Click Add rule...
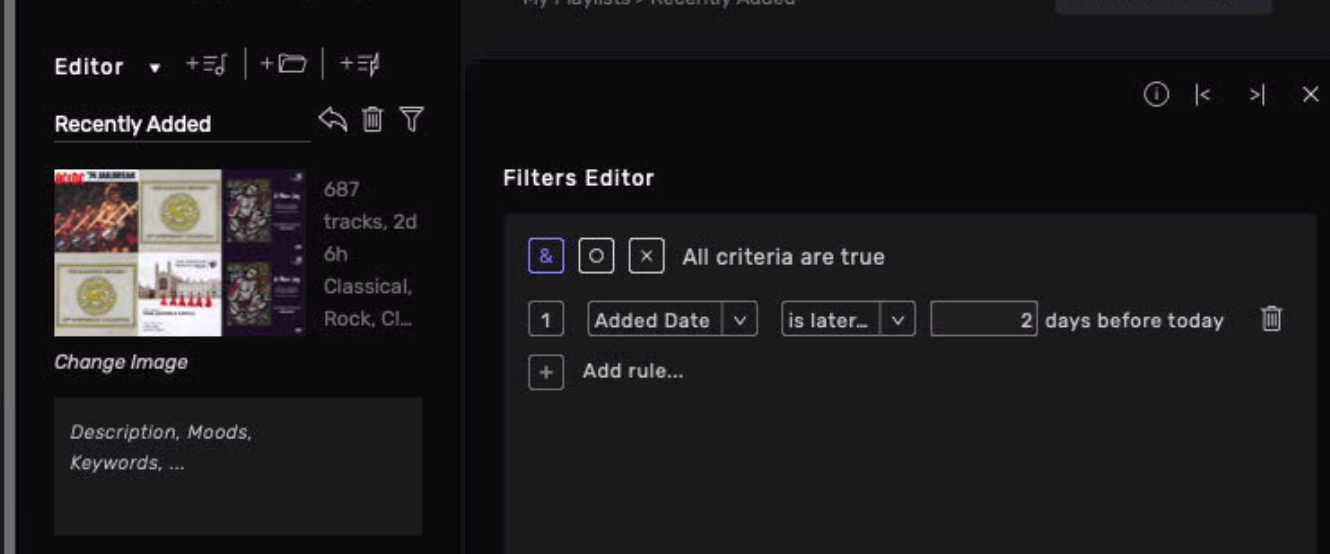 pos(633,371)
